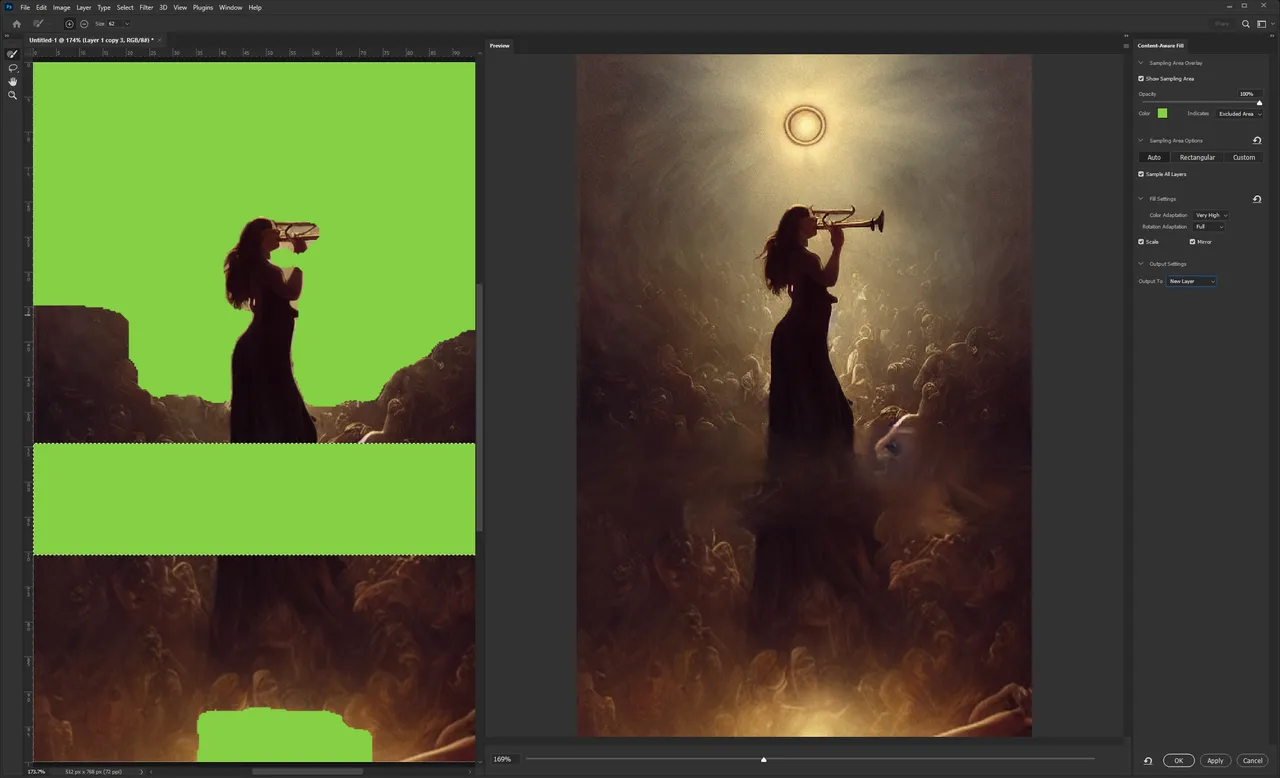The width and height of the screenshot is (1280, 778).
Task: Select the Hand tool
Action: (12, 82)
